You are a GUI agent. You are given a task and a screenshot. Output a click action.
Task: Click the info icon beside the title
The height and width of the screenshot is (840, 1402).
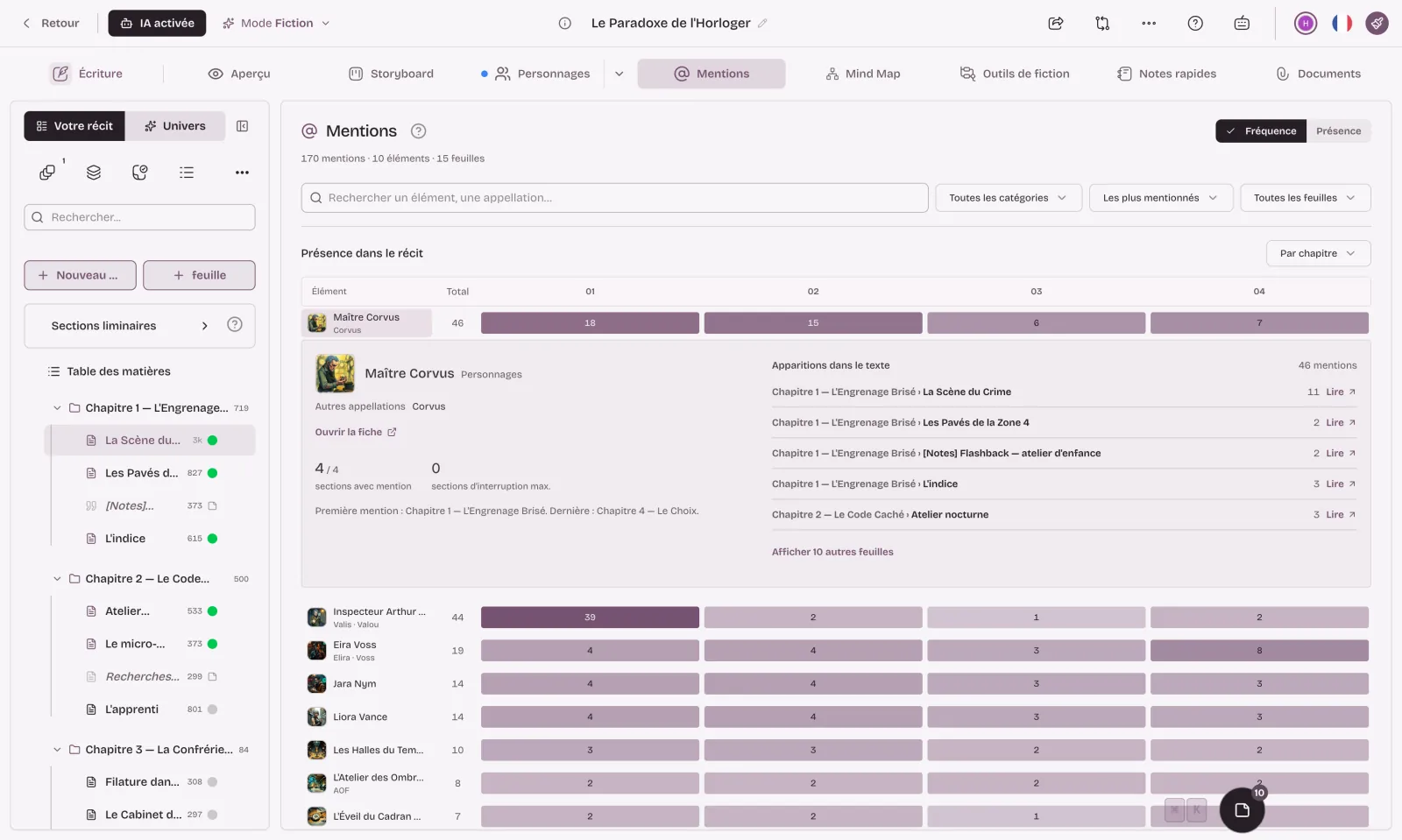click(x=565, y=24)
